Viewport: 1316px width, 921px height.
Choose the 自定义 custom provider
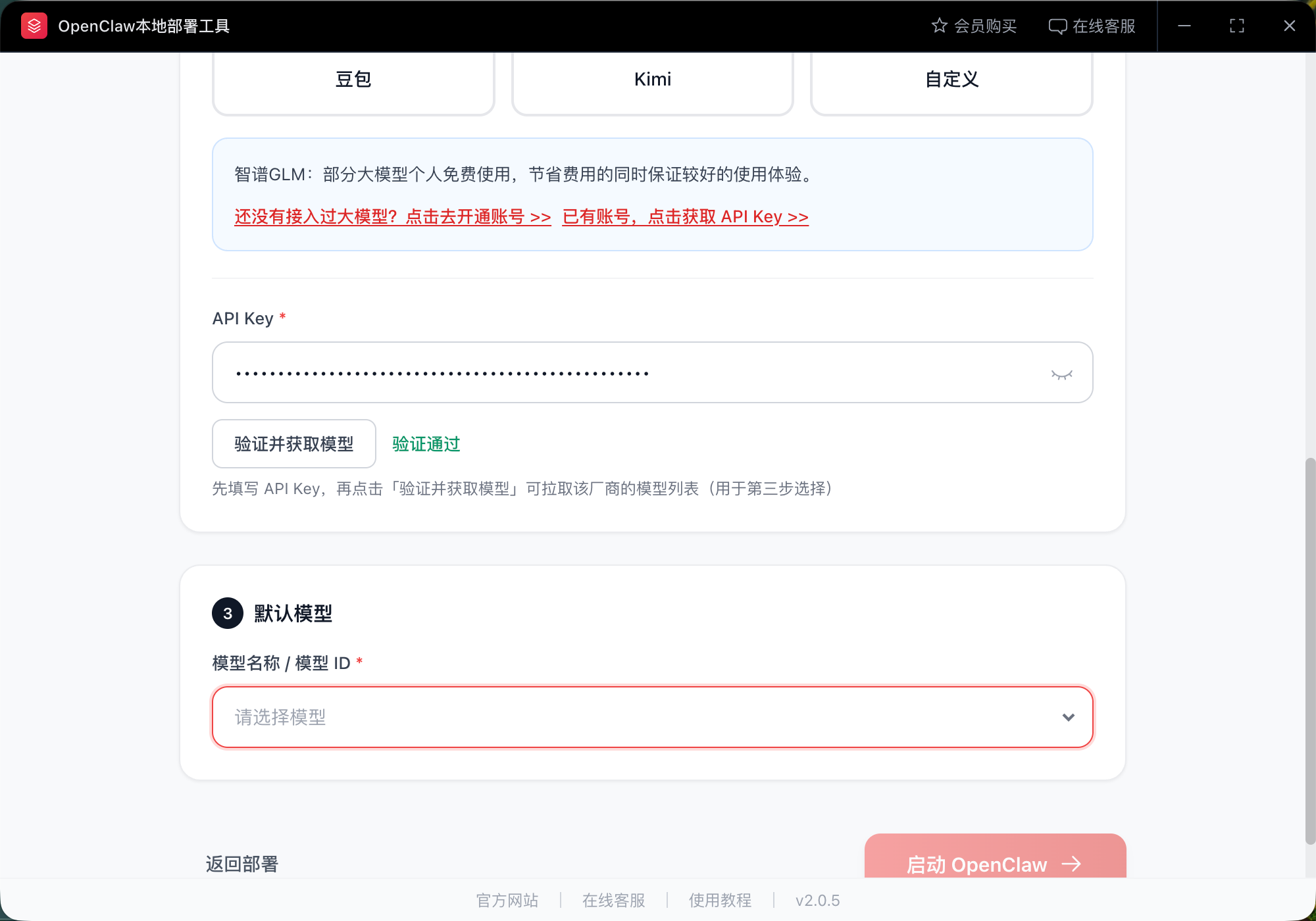(x=951, y=79)
